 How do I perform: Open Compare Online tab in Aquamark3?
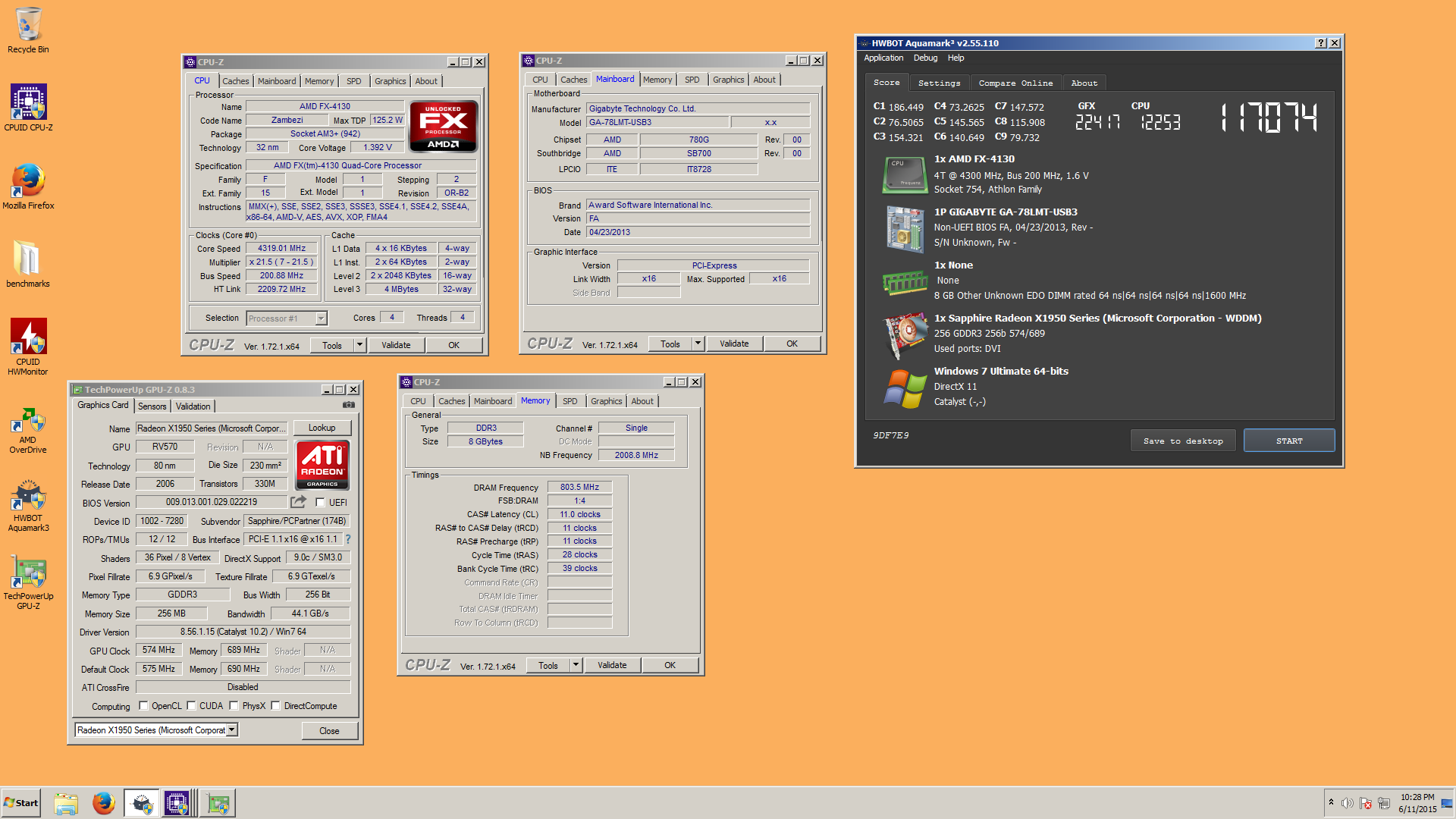1015,83
